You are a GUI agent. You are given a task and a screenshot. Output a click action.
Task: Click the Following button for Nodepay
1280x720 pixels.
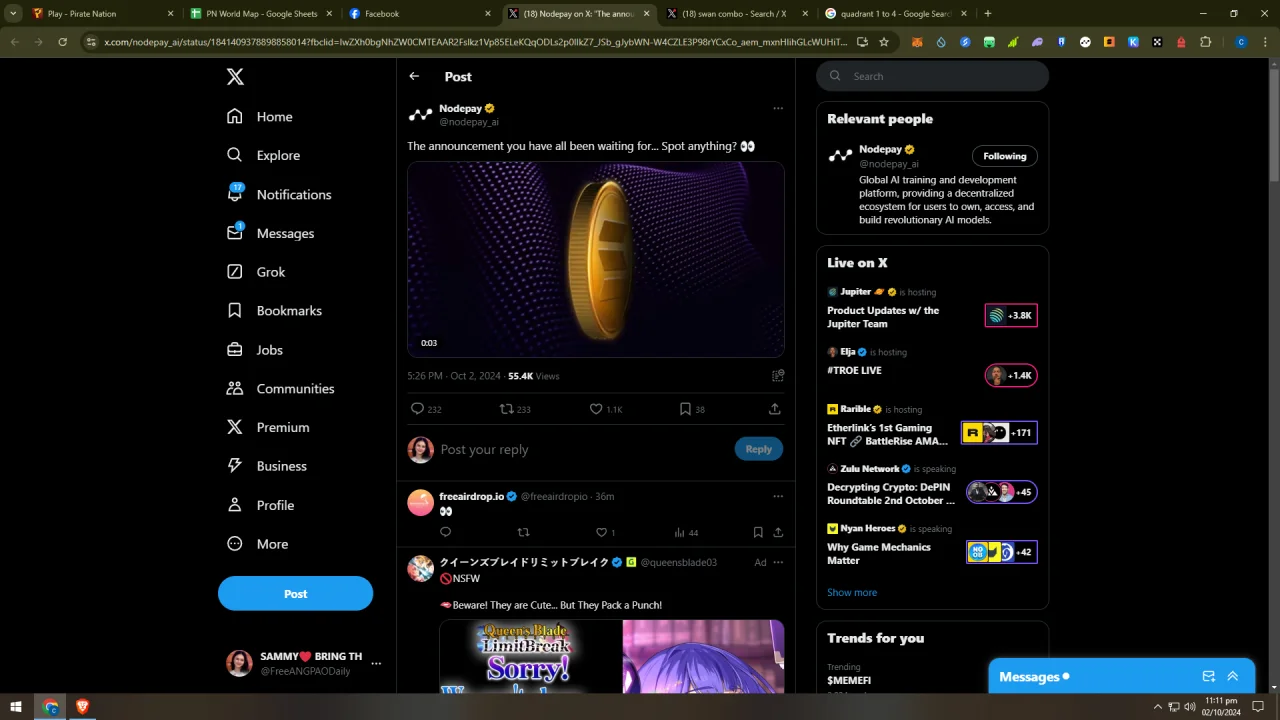pos(1005,156)
